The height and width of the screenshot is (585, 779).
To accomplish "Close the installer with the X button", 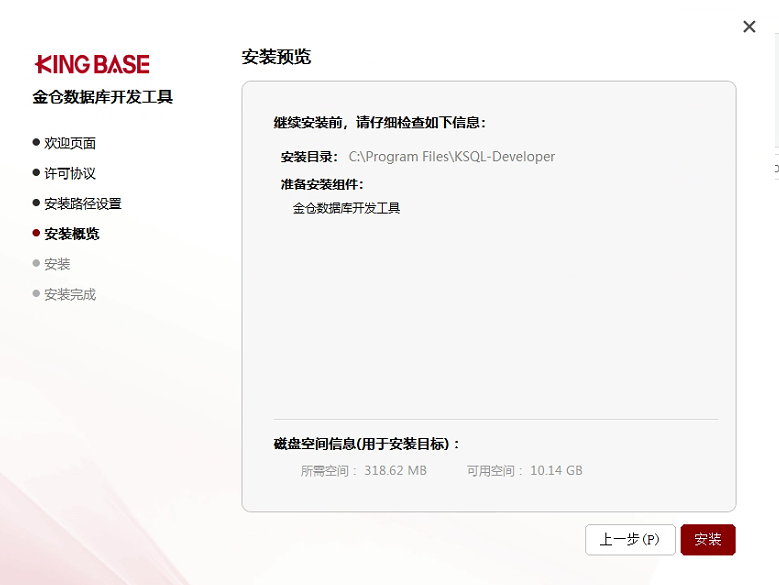I will click(x=749, y=27).
